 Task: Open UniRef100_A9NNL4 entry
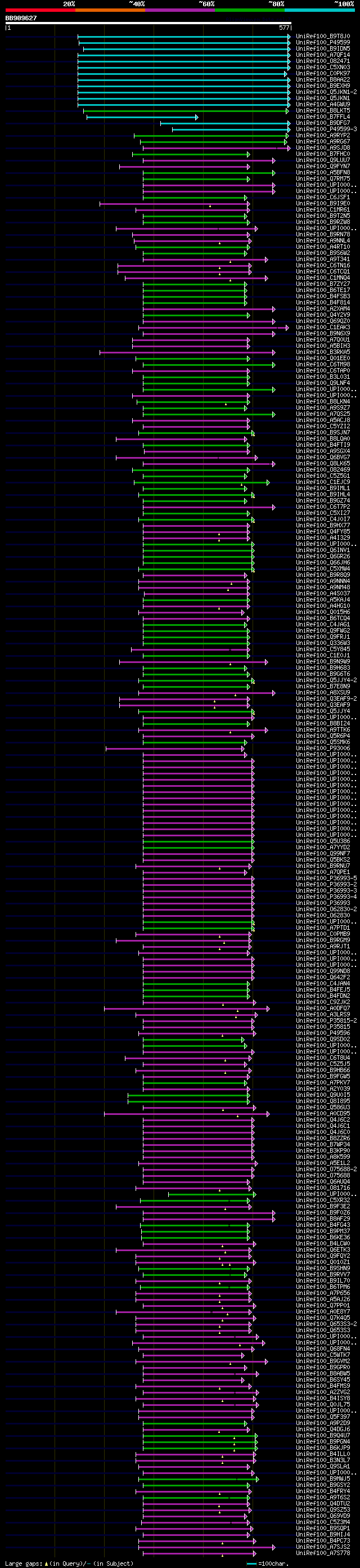(x=323, y=240)
